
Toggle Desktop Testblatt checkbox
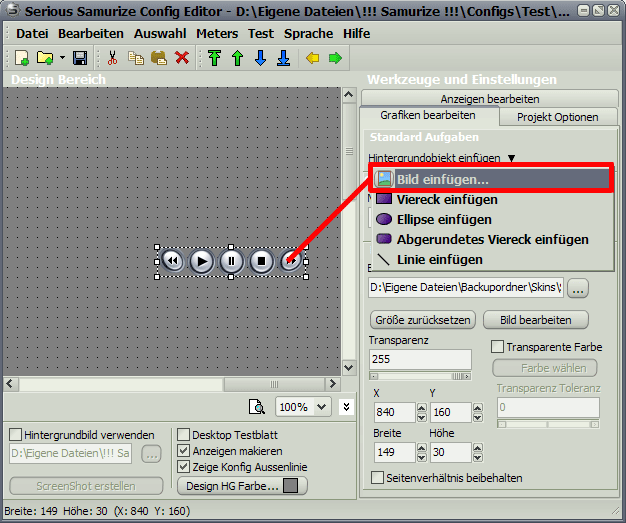(183, 435)
